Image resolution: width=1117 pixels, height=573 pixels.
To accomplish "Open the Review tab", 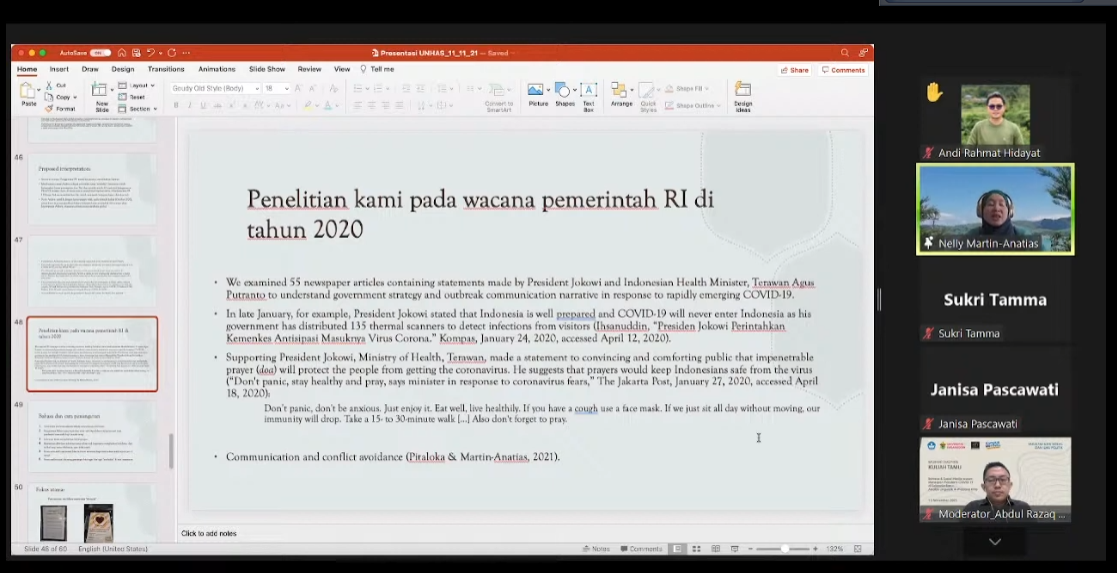I will 309,69.
